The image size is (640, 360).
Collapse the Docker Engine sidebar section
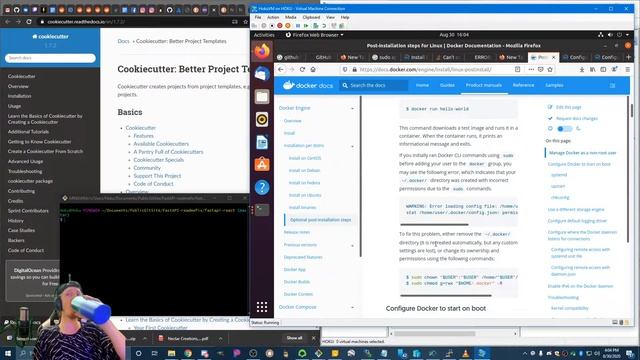tap(353, 108)
